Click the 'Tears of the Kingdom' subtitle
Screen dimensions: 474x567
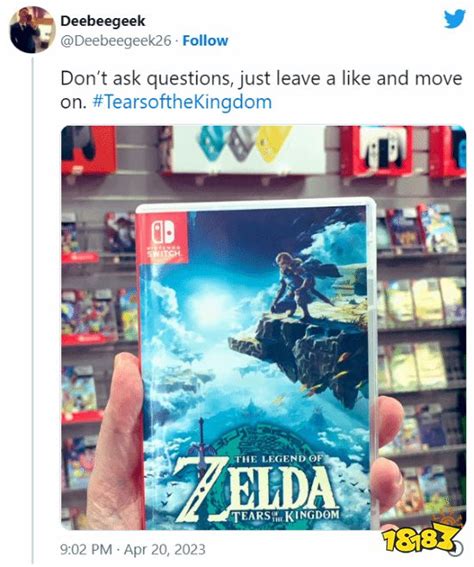coord(286,515)
